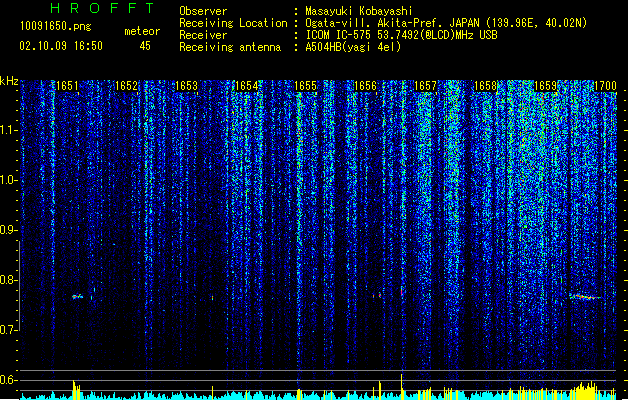
Task: Click the 0.6 frequency axis label
Action: coord(9,380)
